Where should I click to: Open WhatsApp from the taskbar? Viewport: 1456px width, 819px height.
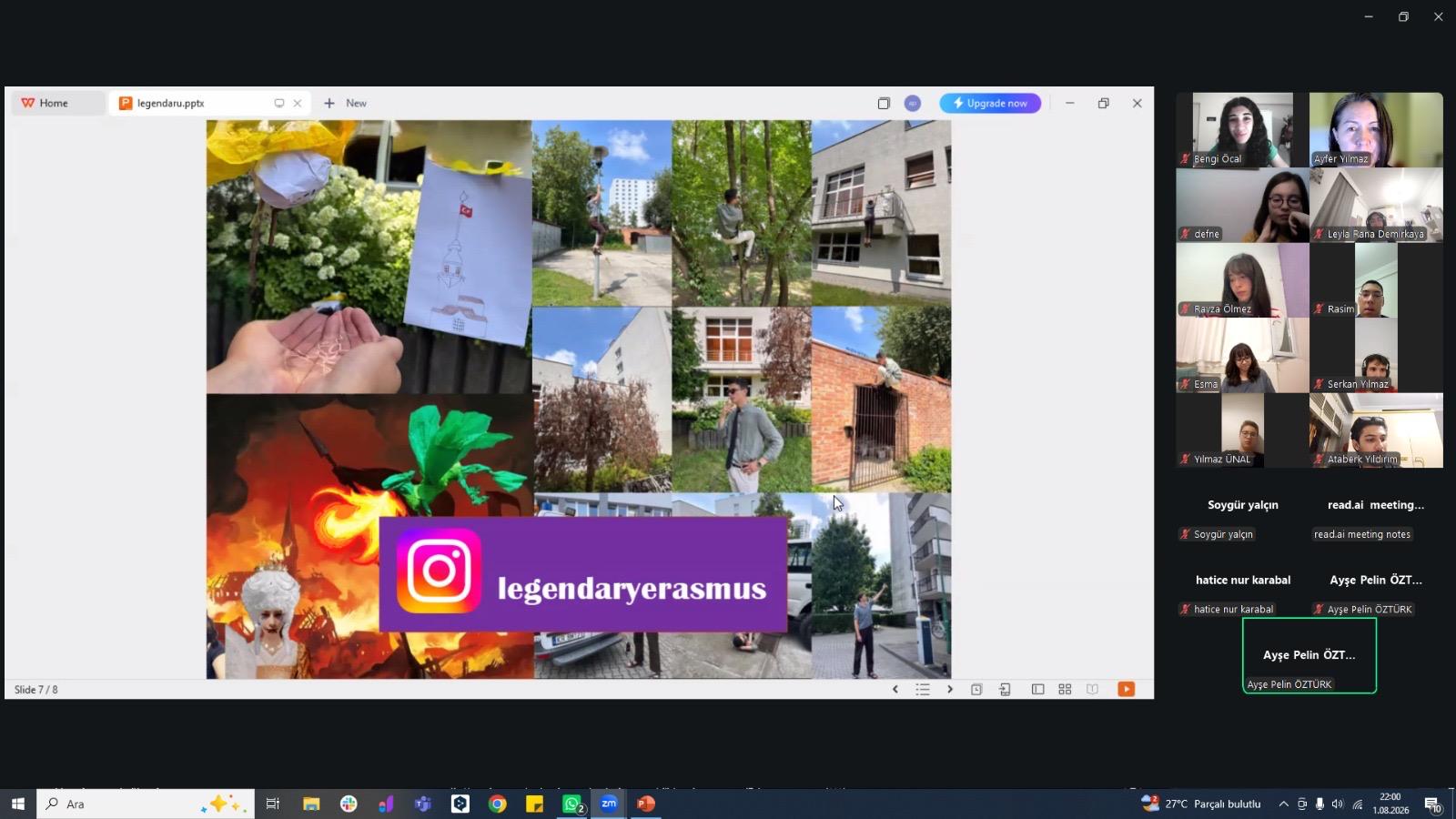click(x=572, y=804)
